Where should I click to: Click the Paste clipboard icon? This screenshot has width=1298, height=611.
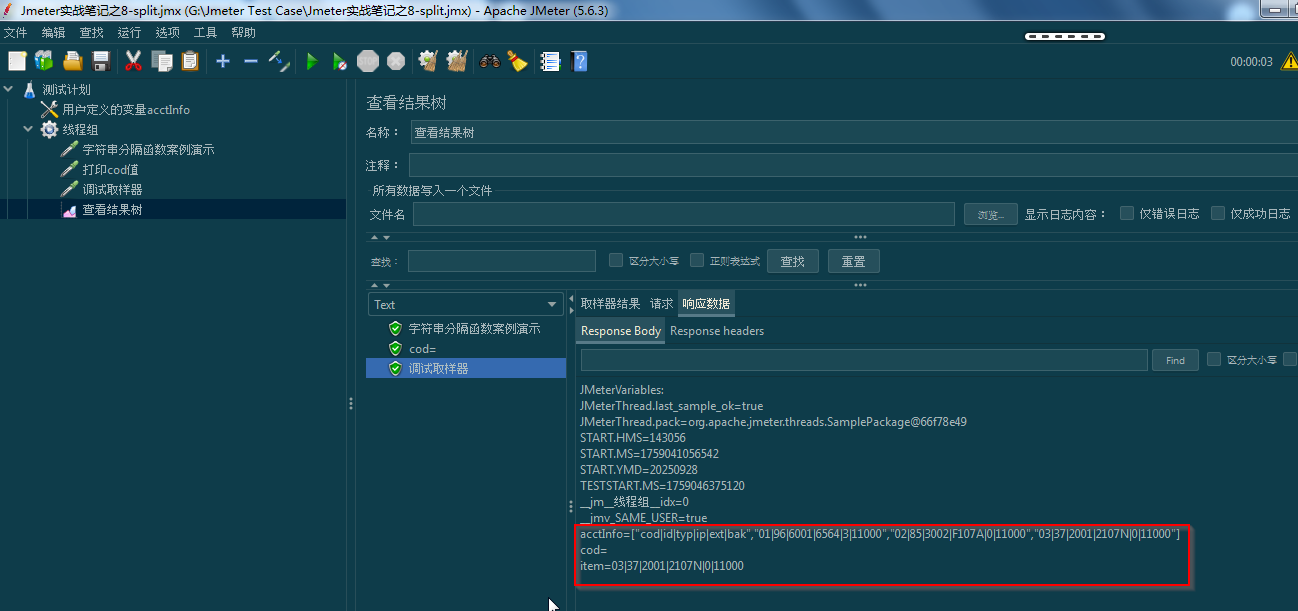[x=190, y=61]
